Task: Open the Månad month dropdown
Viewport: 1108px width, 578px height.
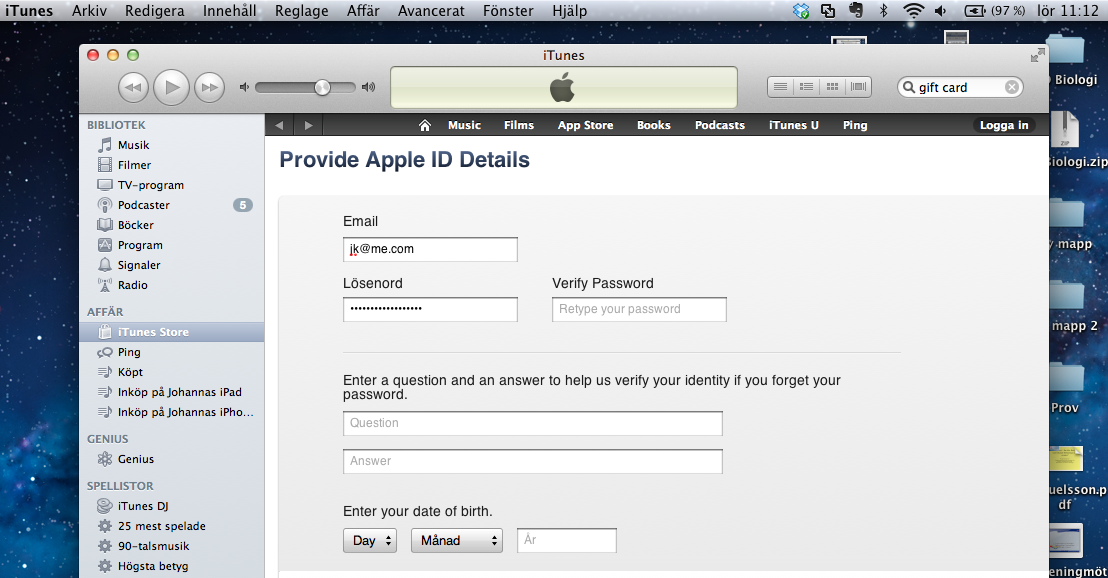Action: tap(456, 541)
